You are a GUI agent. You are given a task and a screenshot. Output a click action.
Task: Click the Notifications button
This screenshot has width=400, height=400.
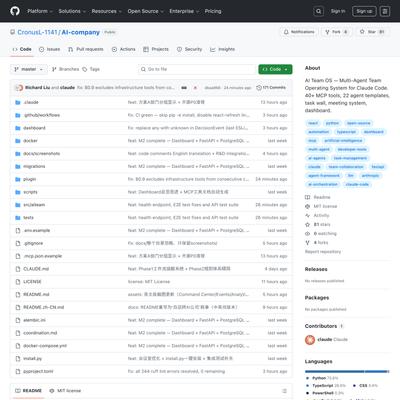click(x=299, y=32)
